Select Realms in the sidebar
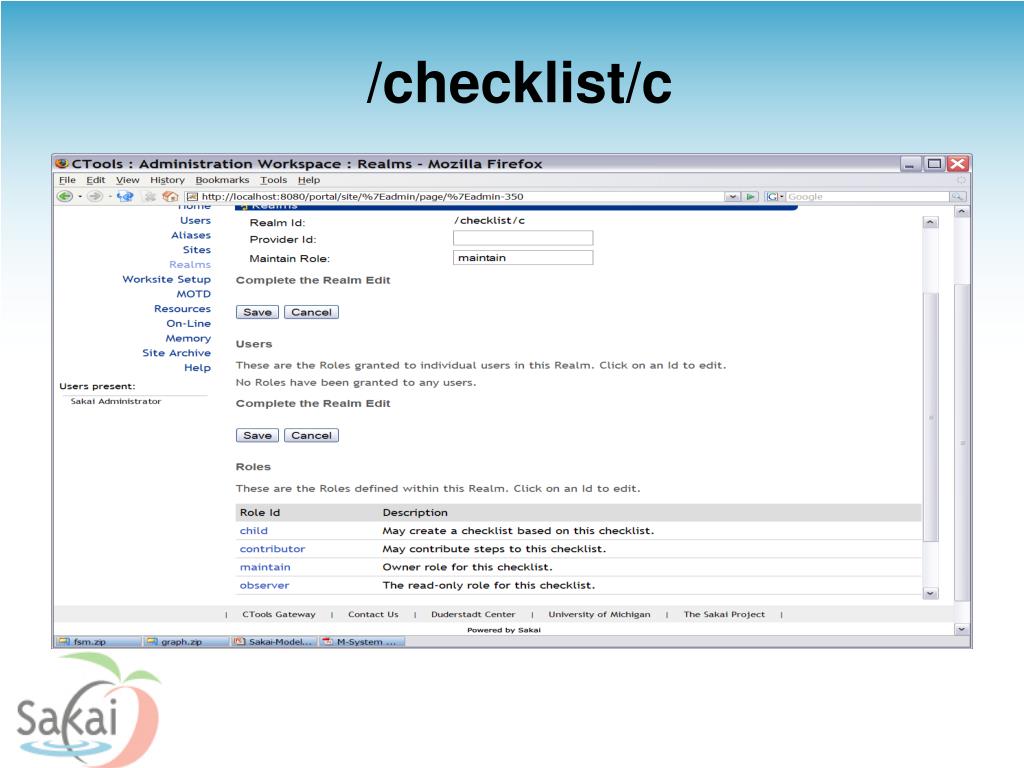 click(190, 264)
